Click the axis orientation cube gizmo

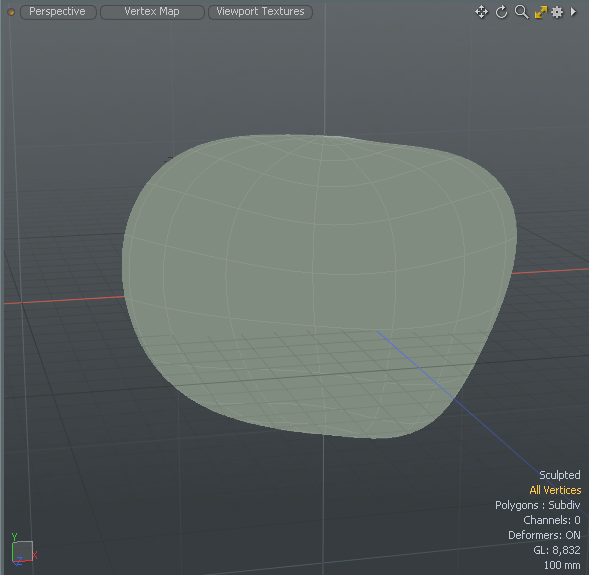coord(22,551)
